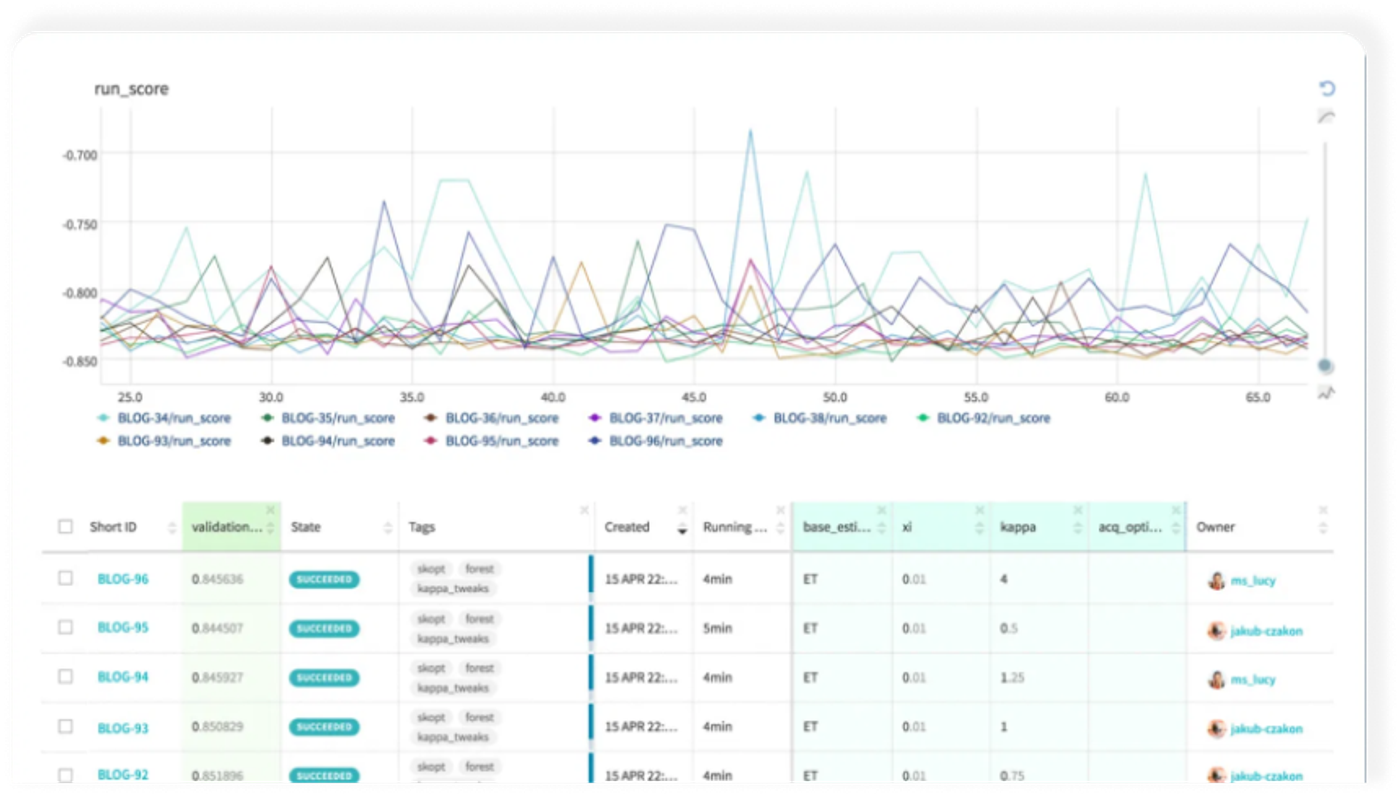1400x795 pixels.
Task: Click kappa value 1.25 in BLOG-94 row
Action: point(1012,678)
